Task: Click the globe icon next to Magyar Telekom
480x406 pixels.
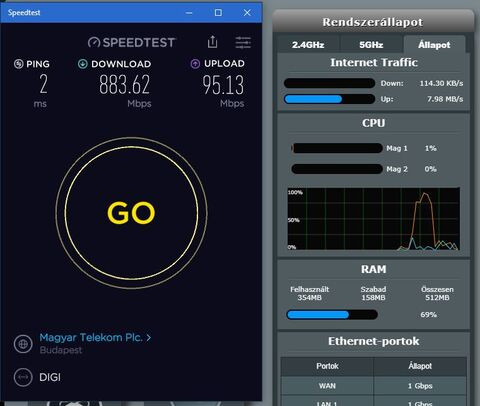Action: [23, 344]
